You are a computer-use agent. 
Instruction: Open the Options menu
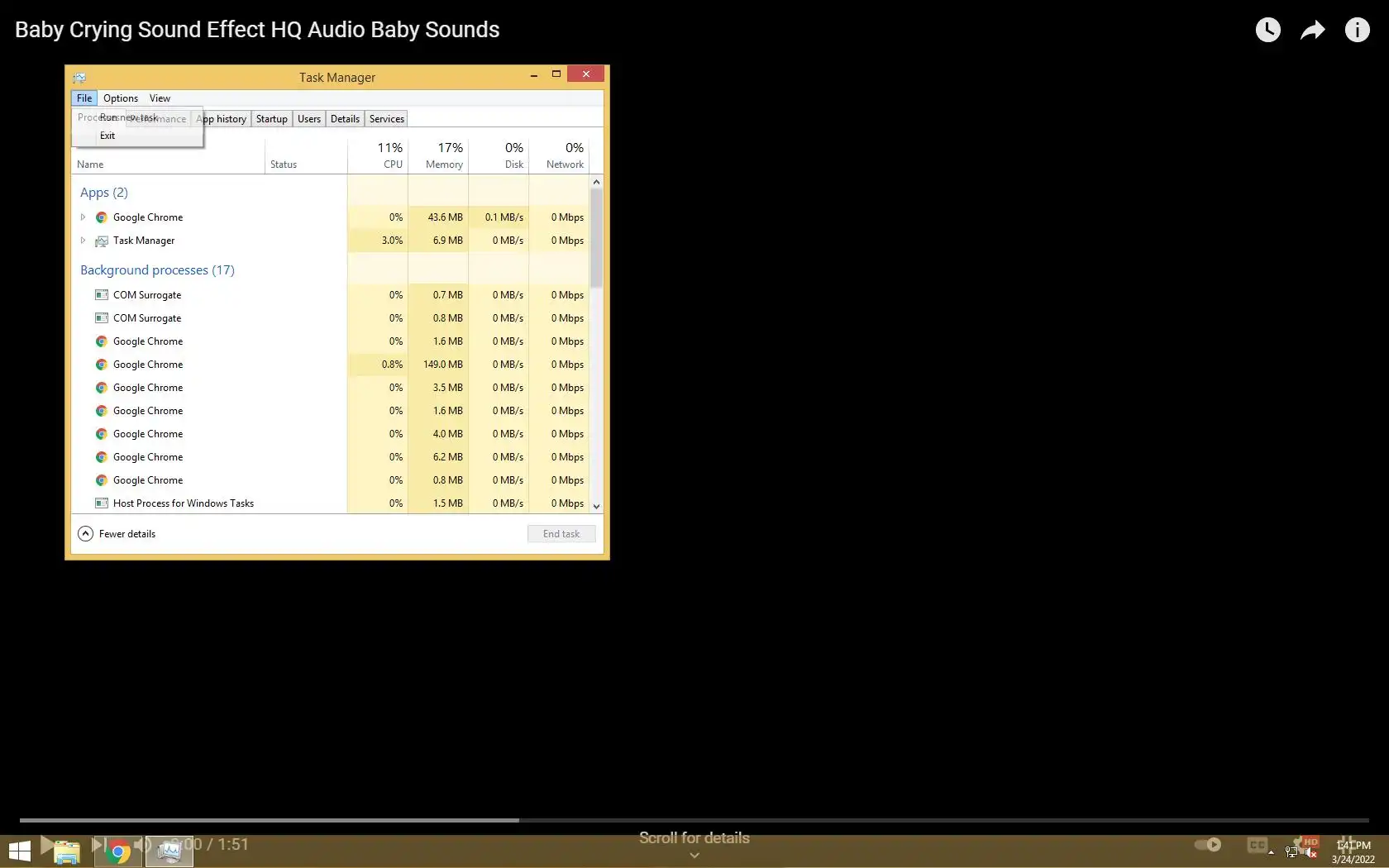point(121,98)
